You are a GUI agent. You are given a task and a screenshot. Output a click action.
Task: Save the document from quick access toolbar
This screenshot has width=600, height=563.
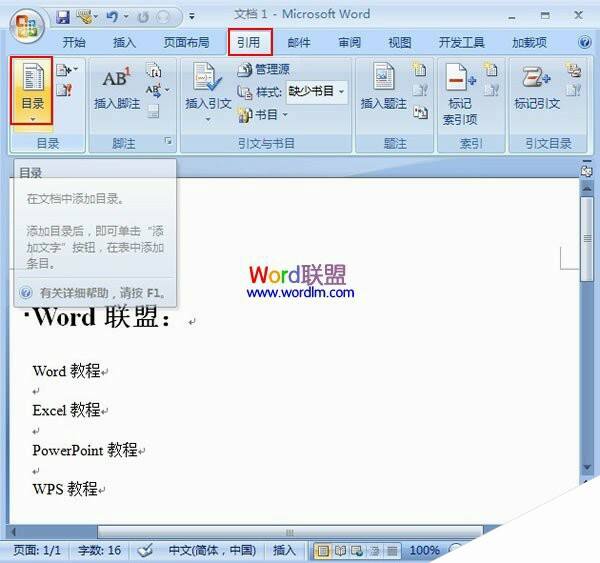coord(63,17)
